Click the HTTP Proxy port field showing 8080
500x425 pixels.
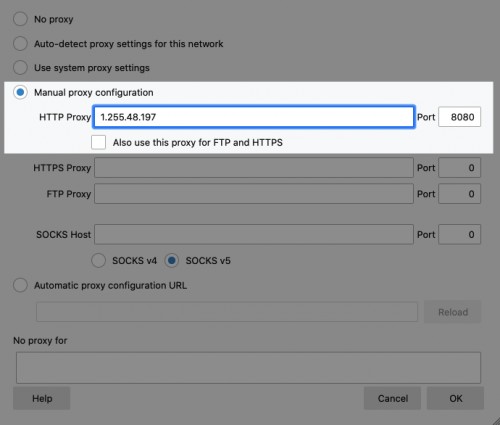[459, 117]
